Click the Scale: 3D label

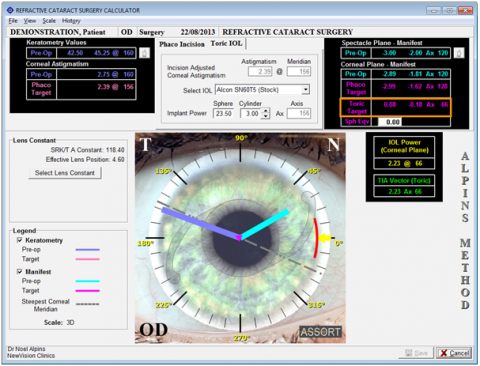pyautogui.click(x=59, y=322)
